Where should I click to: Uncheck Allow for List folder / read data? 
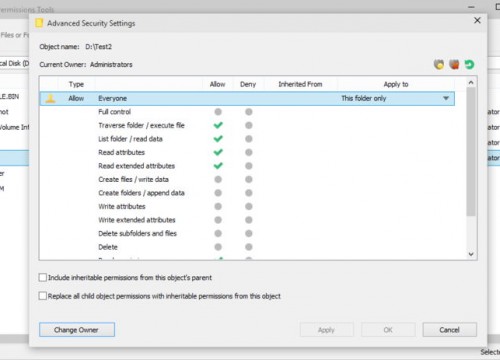(218, 139)
